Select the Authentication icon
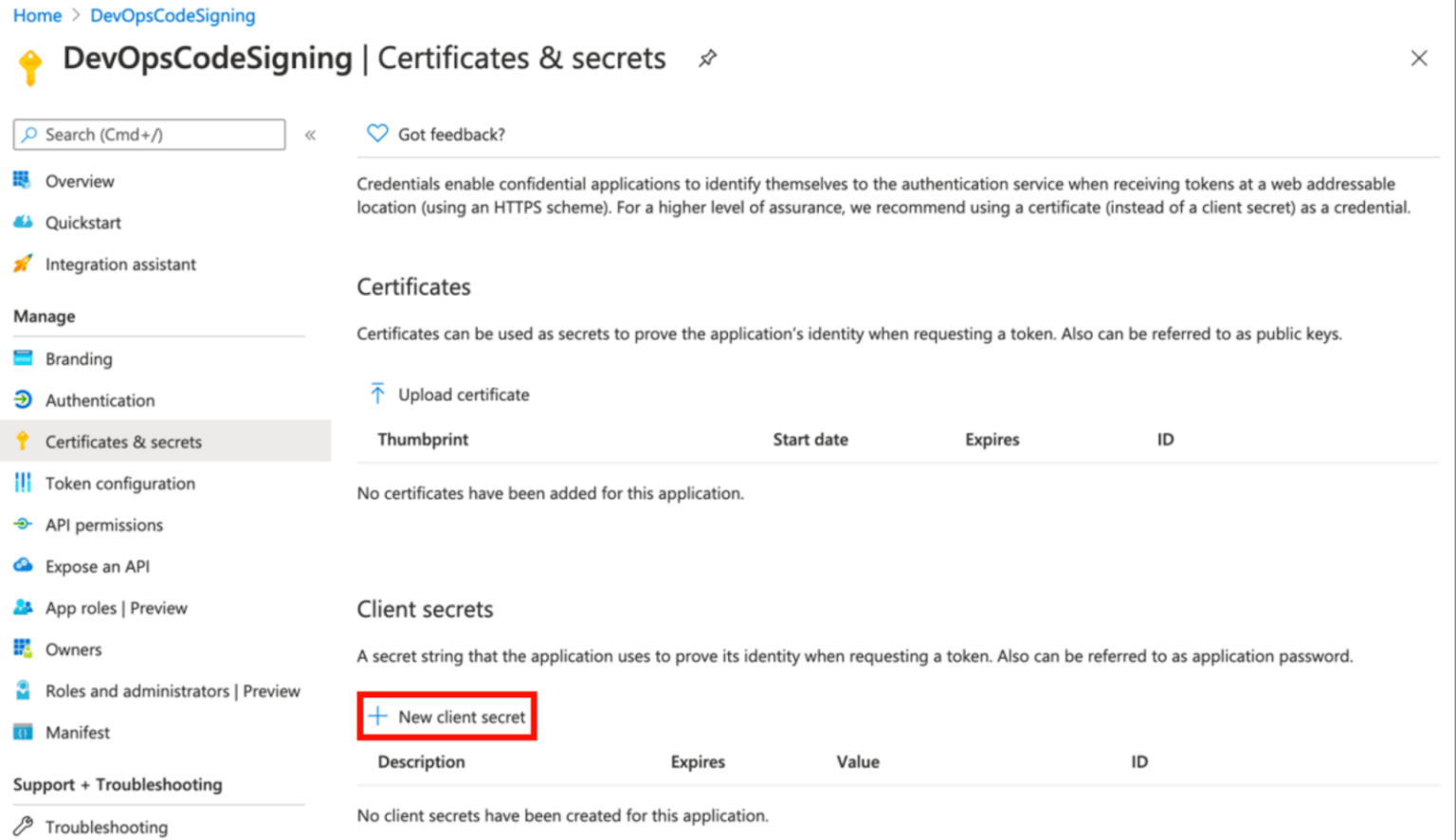1456x840 pixels. (22, 399)
